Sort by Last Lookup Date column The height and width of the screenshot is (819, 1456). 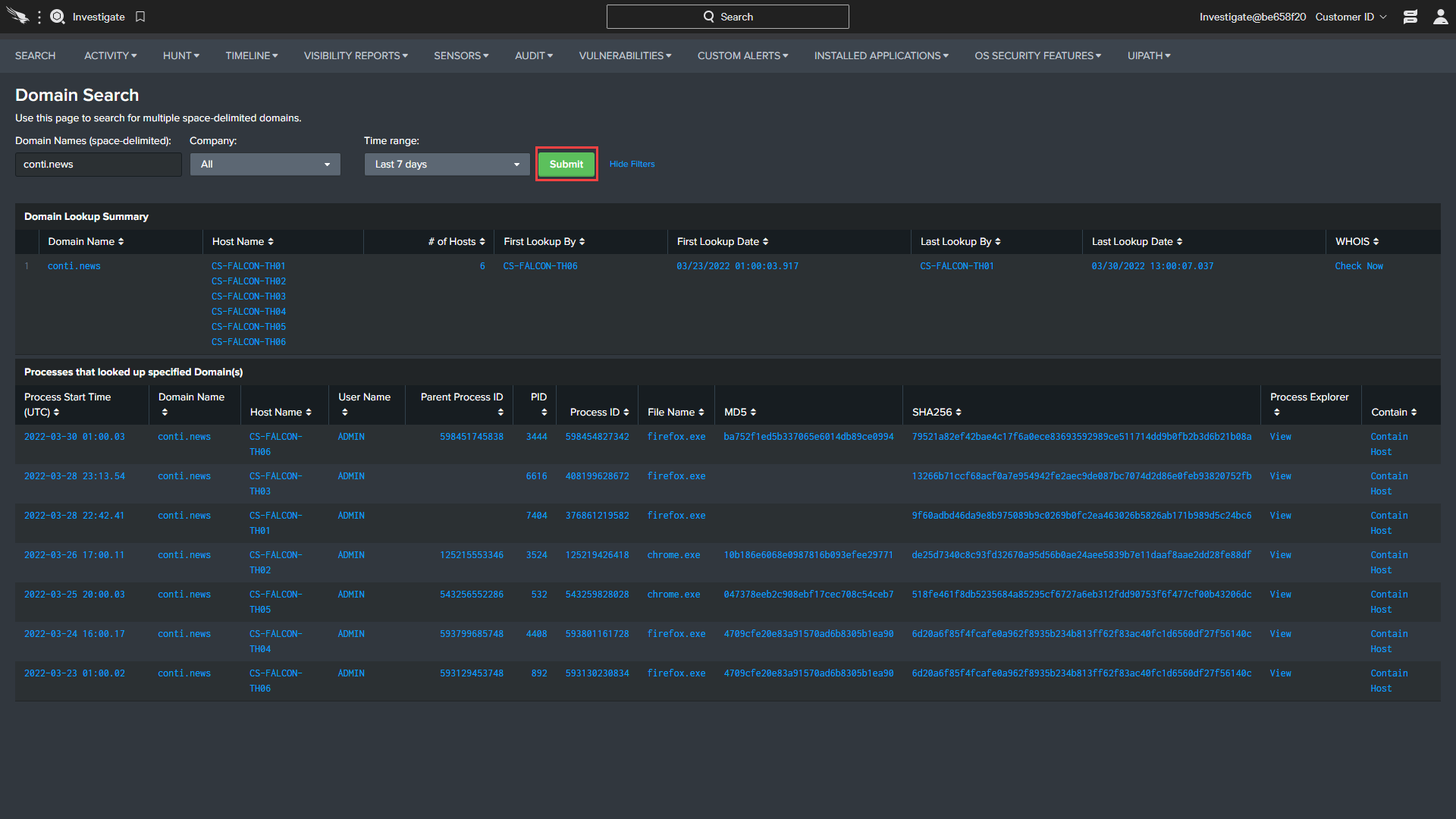click(1137, 241)
